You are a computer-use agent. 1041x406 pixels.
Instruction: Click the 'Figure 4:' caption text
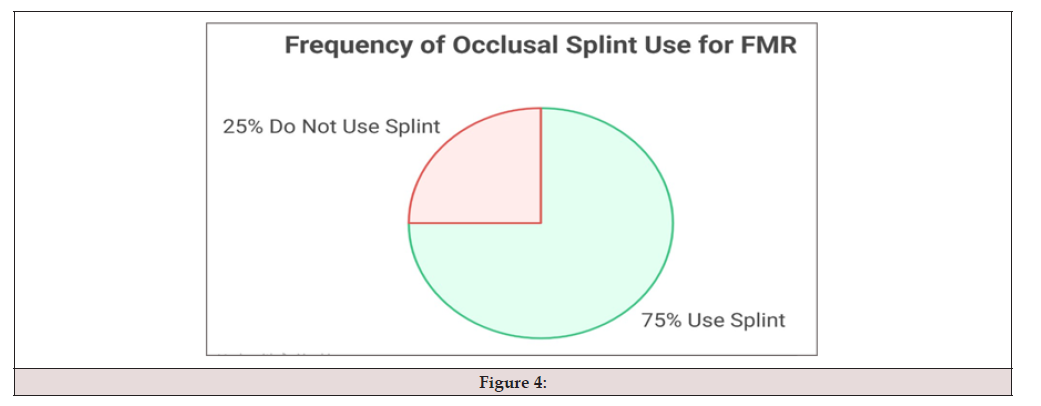tap(513, 383)
